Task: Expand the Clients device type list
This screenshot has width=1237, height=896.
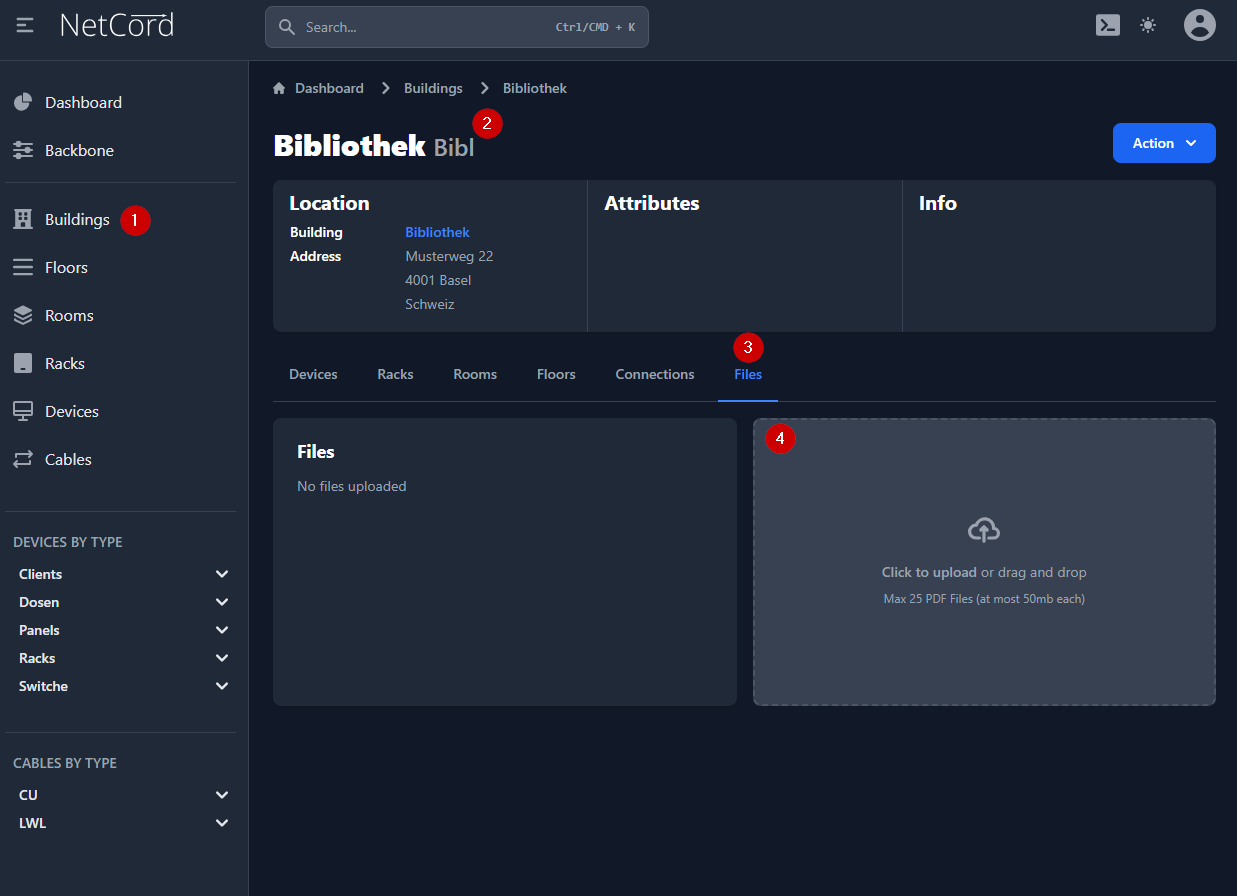Action: coord(222,574)
